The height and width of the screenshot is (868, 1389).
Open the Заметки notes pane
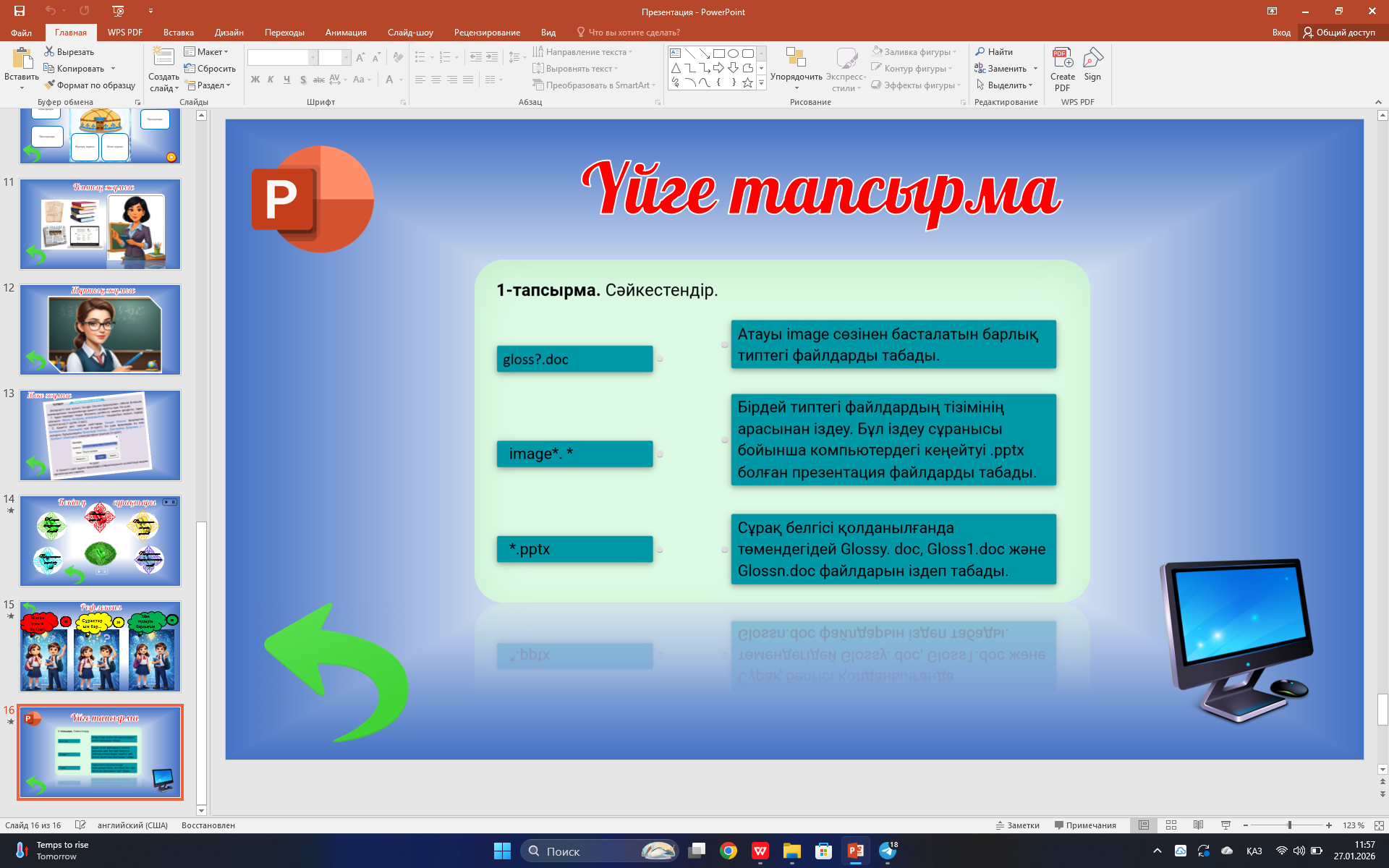1017,825
